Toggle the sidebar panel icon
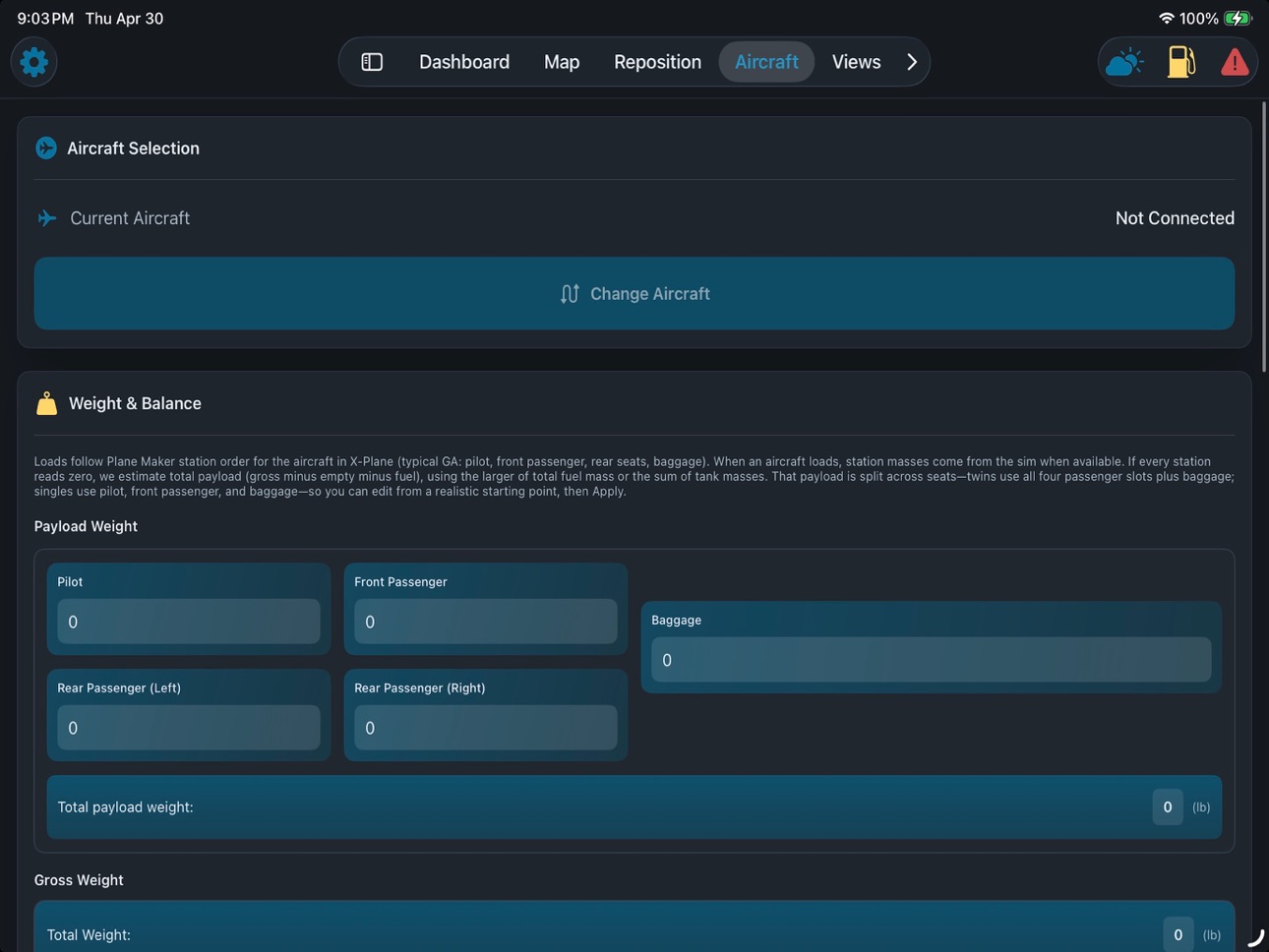Image resolution: width=1269 pixels, height=952 pixels. [x=372, y=62]
